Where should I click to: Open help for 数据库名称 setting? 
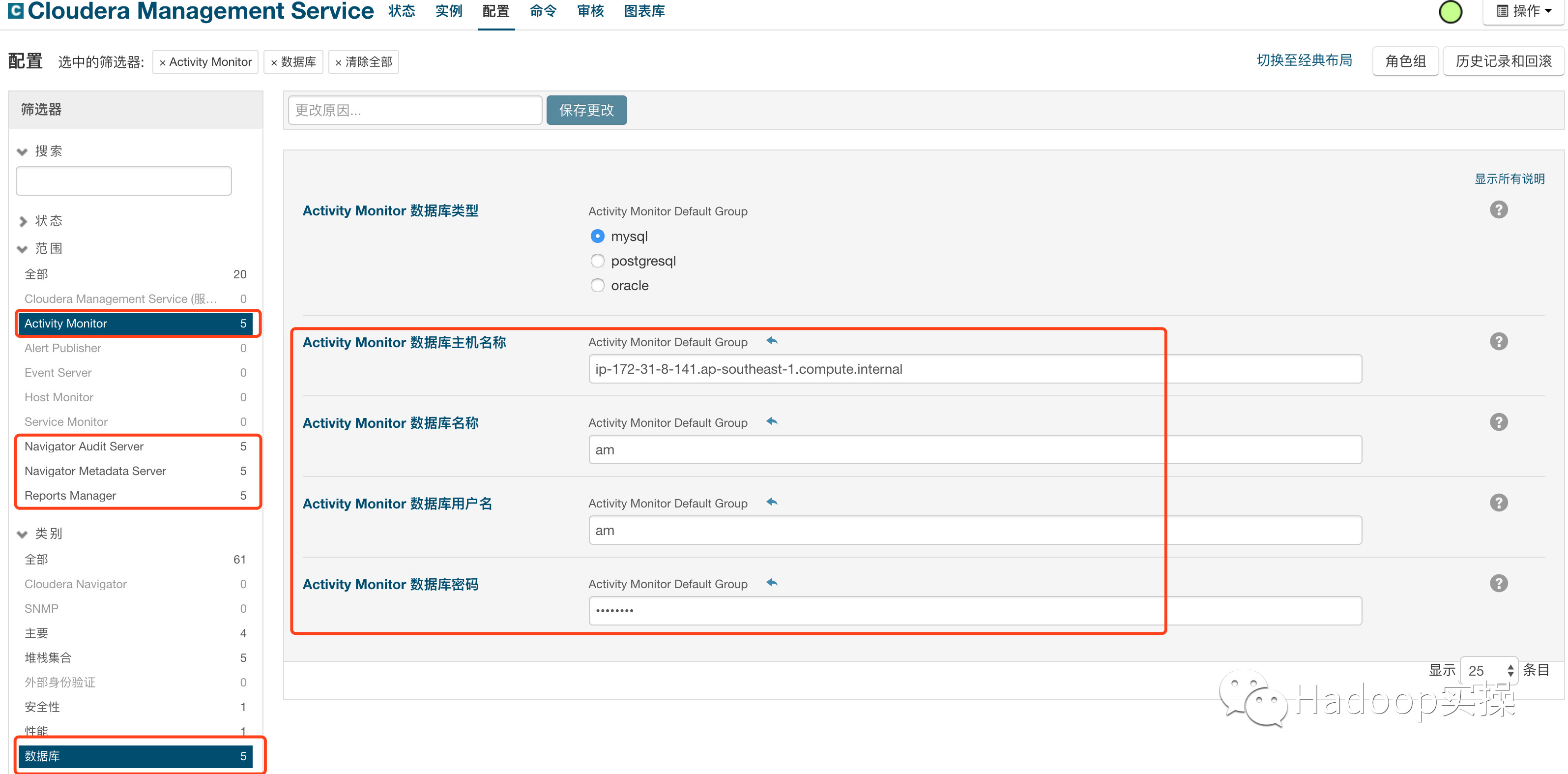coord(1499,422)
